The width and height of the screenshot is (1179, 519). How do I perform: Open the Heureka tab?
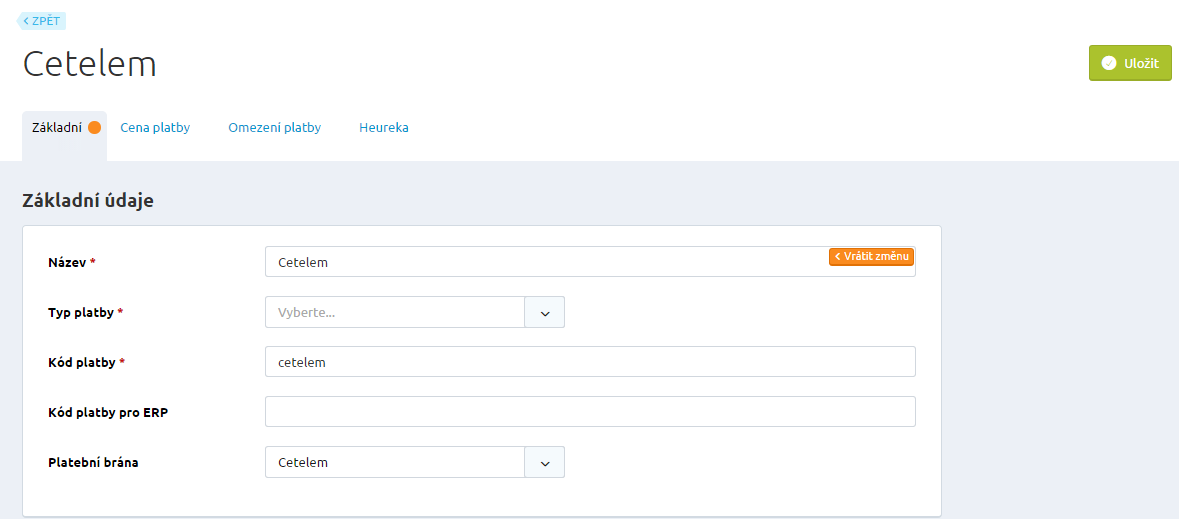(383, 128)
